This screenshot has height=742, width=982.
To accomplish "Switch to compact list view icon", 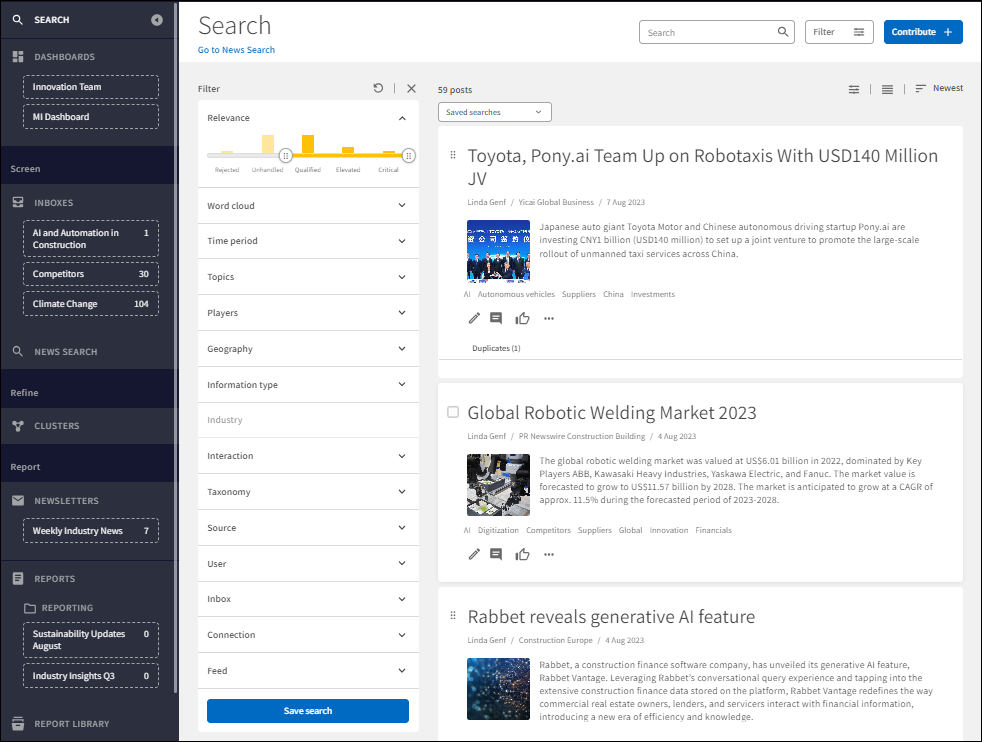I will click(x=887, y=89).
